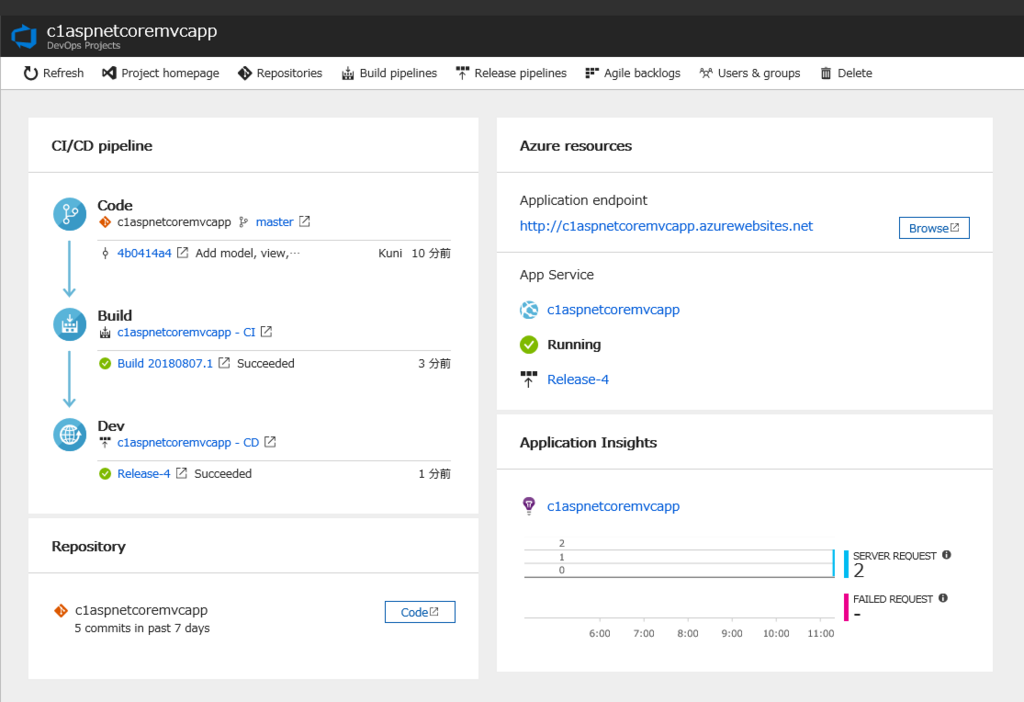Open Build pipelines in toolbar
This screenshot has width=1024, height=702.
pos(389,73)
